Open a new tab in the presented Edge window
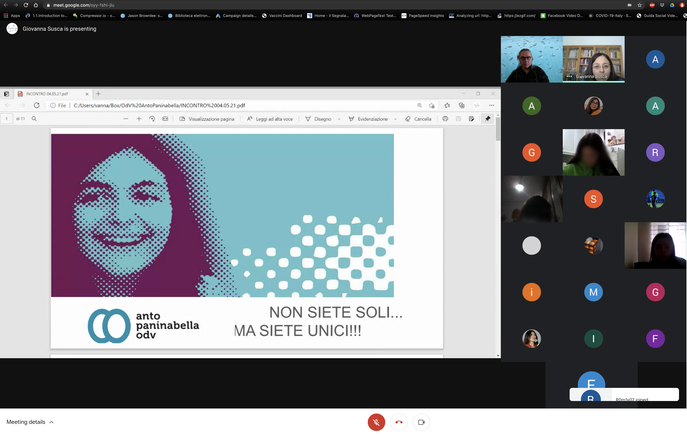The height and width of the screenshot is (436, 687). [98, 94]
